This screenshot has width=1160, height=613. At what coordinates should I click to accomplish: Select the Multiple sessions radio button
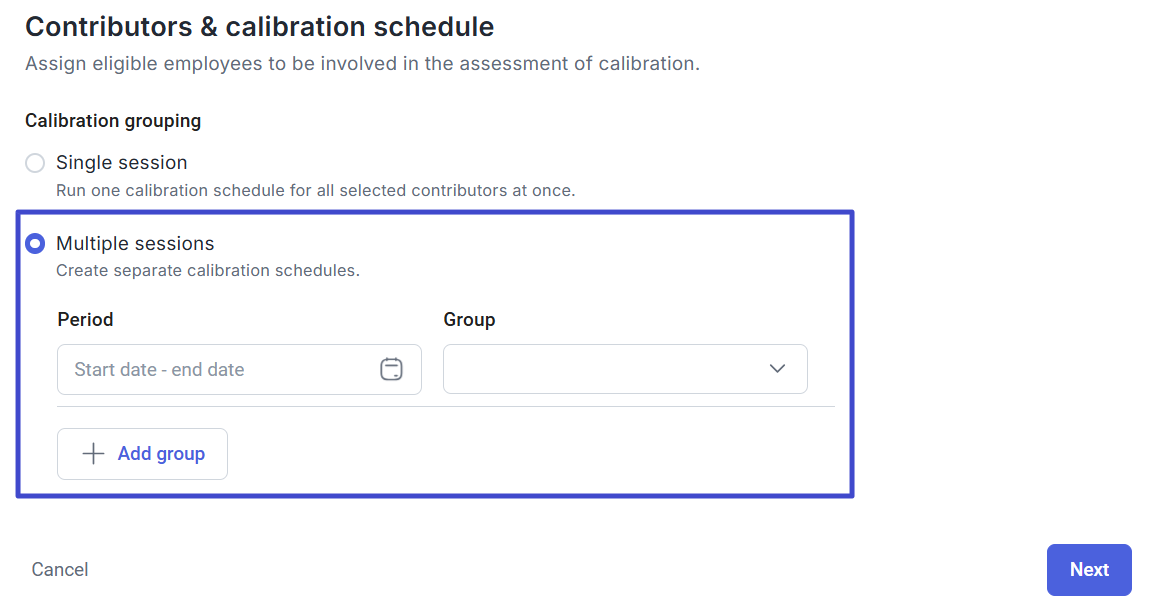[x=35, y=244]
